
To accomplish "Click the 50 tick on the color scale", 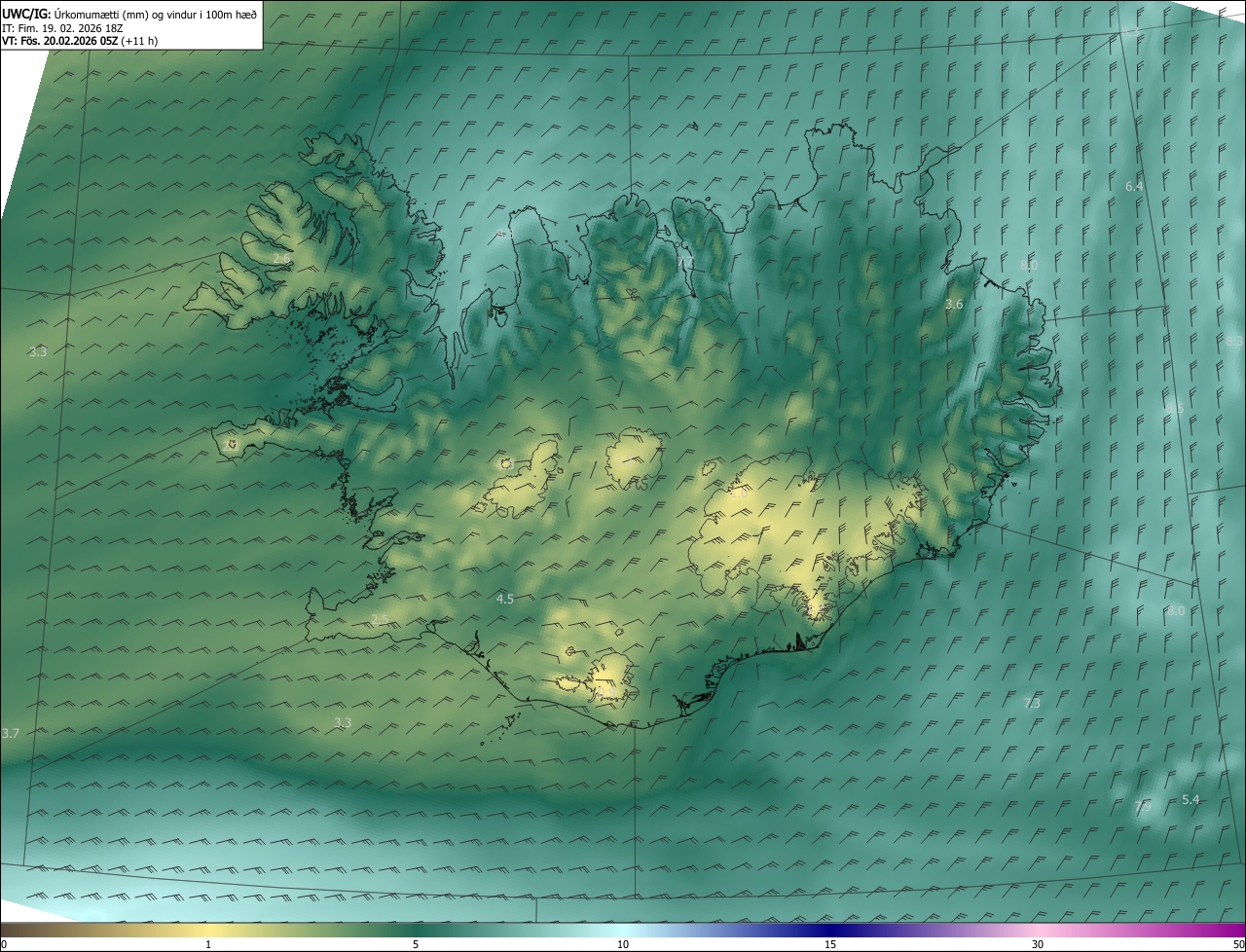I will [1238, 945].
